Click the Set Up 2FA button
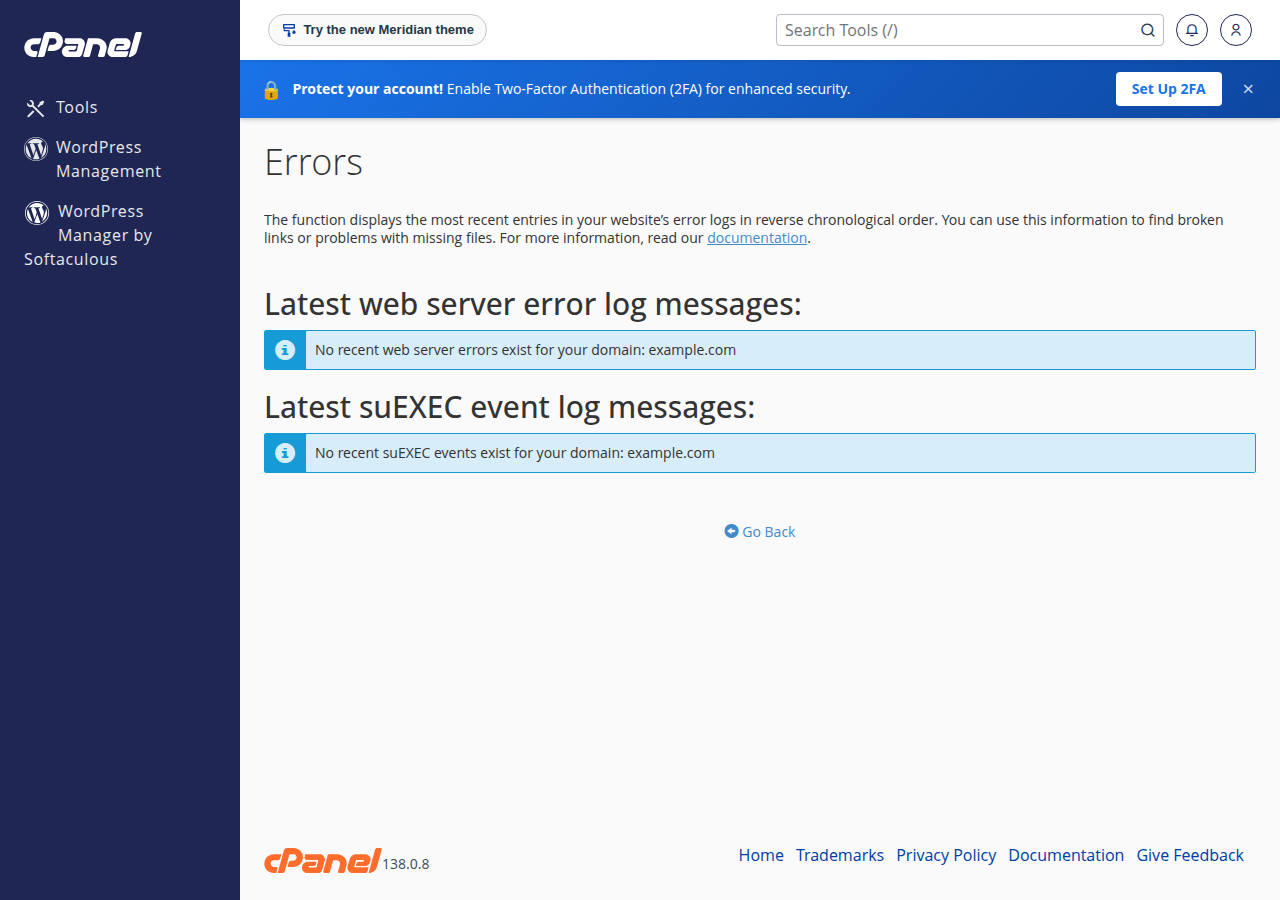Viewport: 1280px width, 900px height. [1169, 89]
